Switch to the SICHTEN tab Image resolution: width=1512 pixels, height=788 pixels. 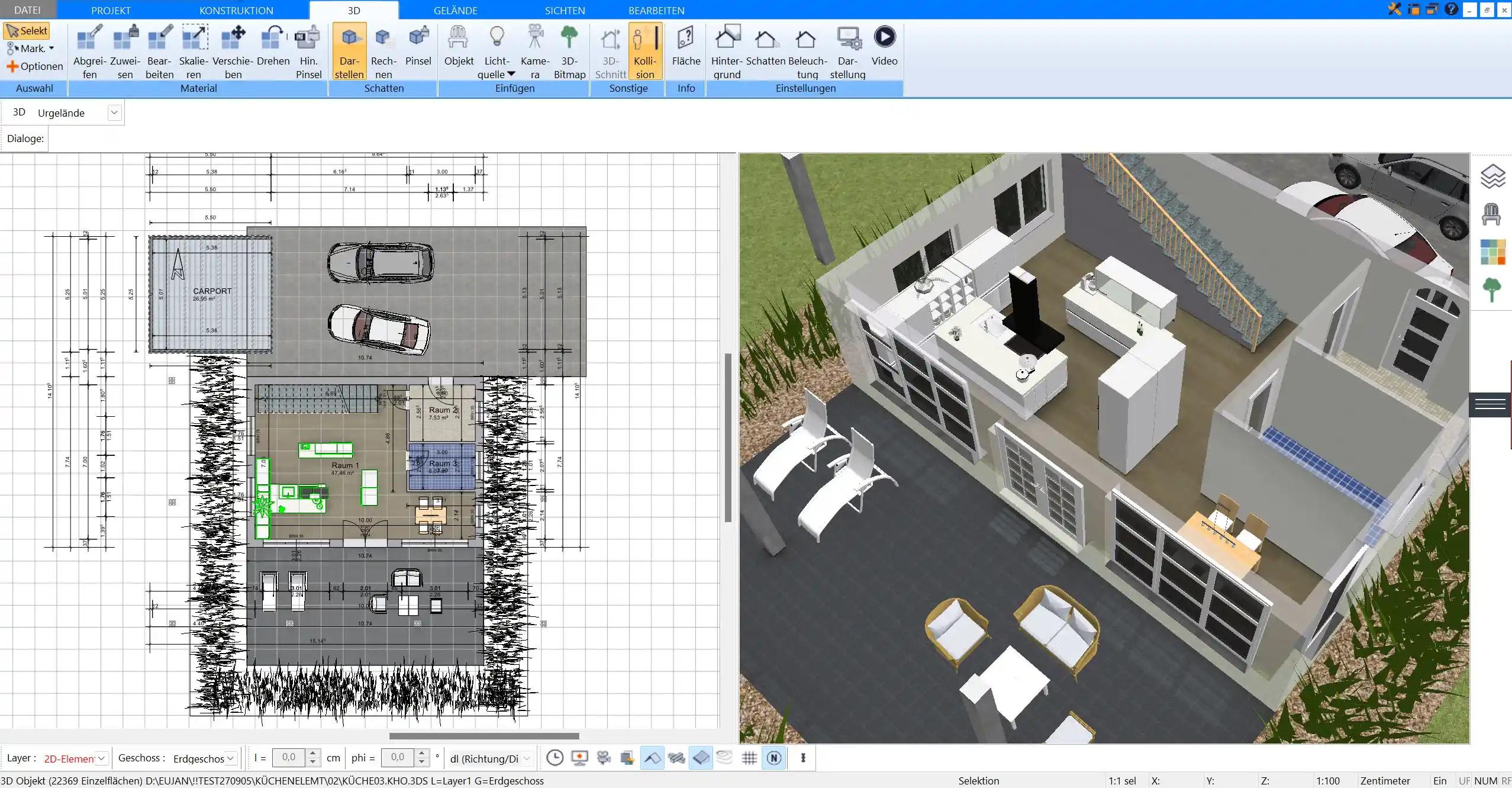[x=565, y=10]
